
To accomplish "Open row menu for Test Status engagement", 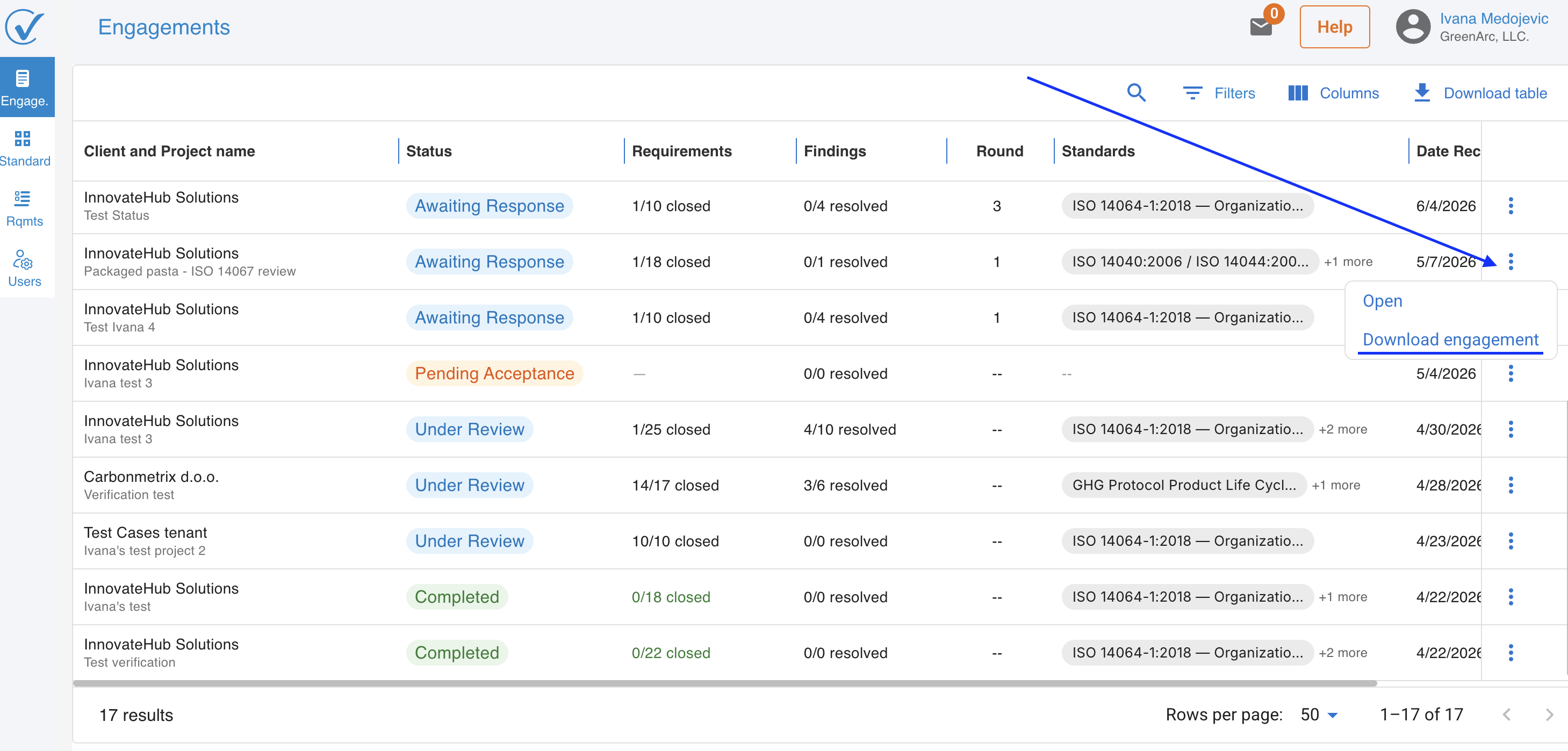I will 1510,206.
